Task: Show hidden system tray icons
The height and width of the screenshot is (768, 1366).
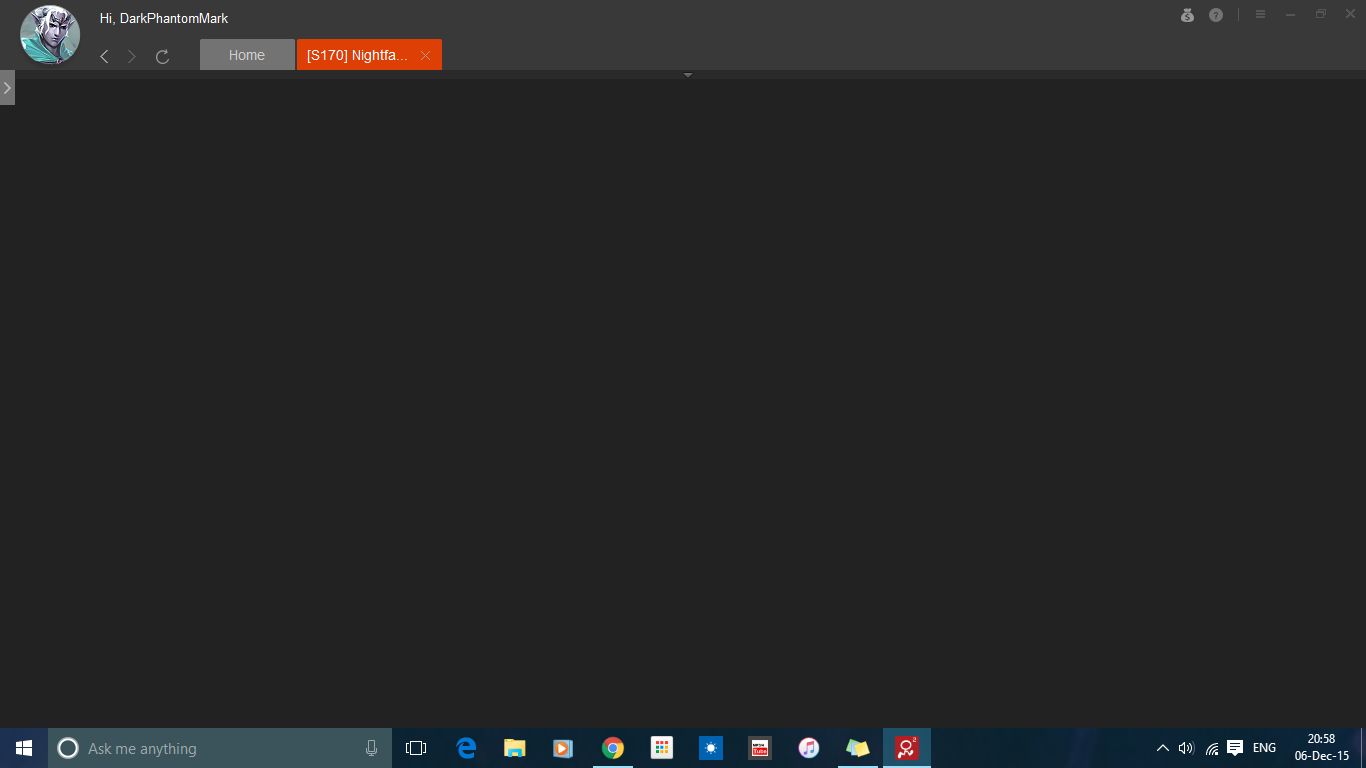Action: click(1162, 748)
